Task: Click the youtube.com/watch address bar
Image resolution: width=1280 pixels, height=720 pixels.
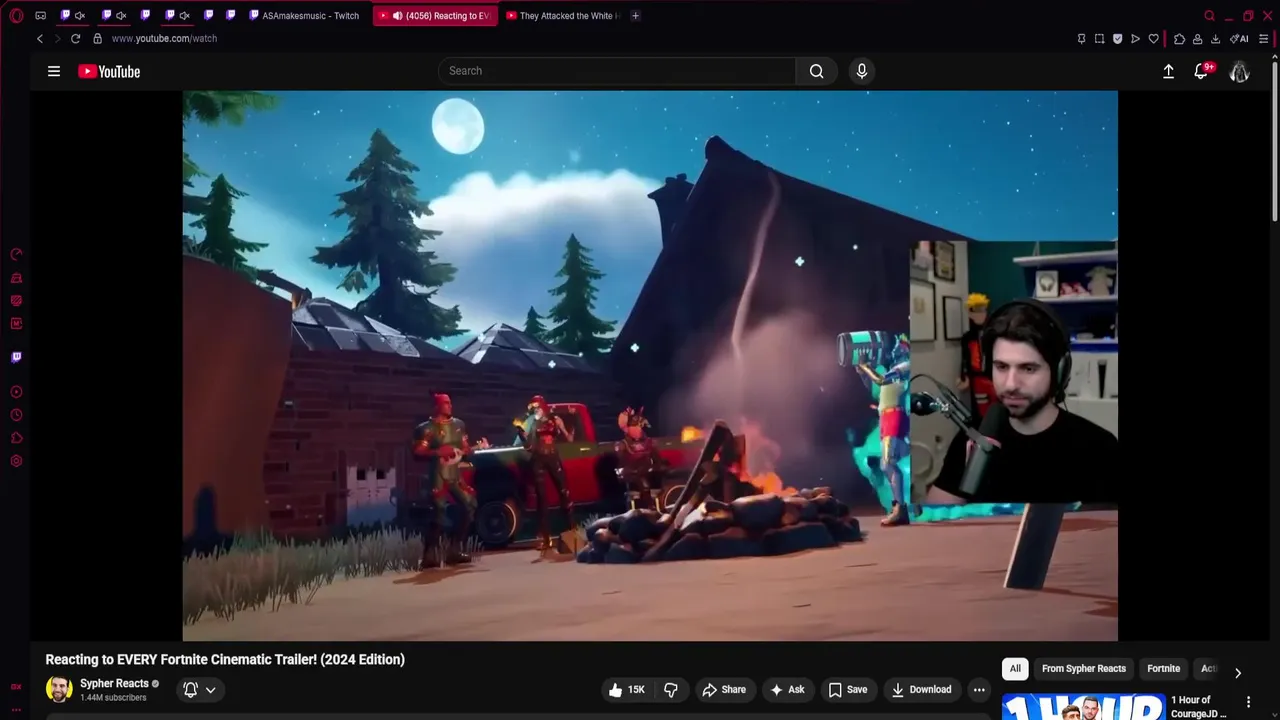Action: [164, 38]
